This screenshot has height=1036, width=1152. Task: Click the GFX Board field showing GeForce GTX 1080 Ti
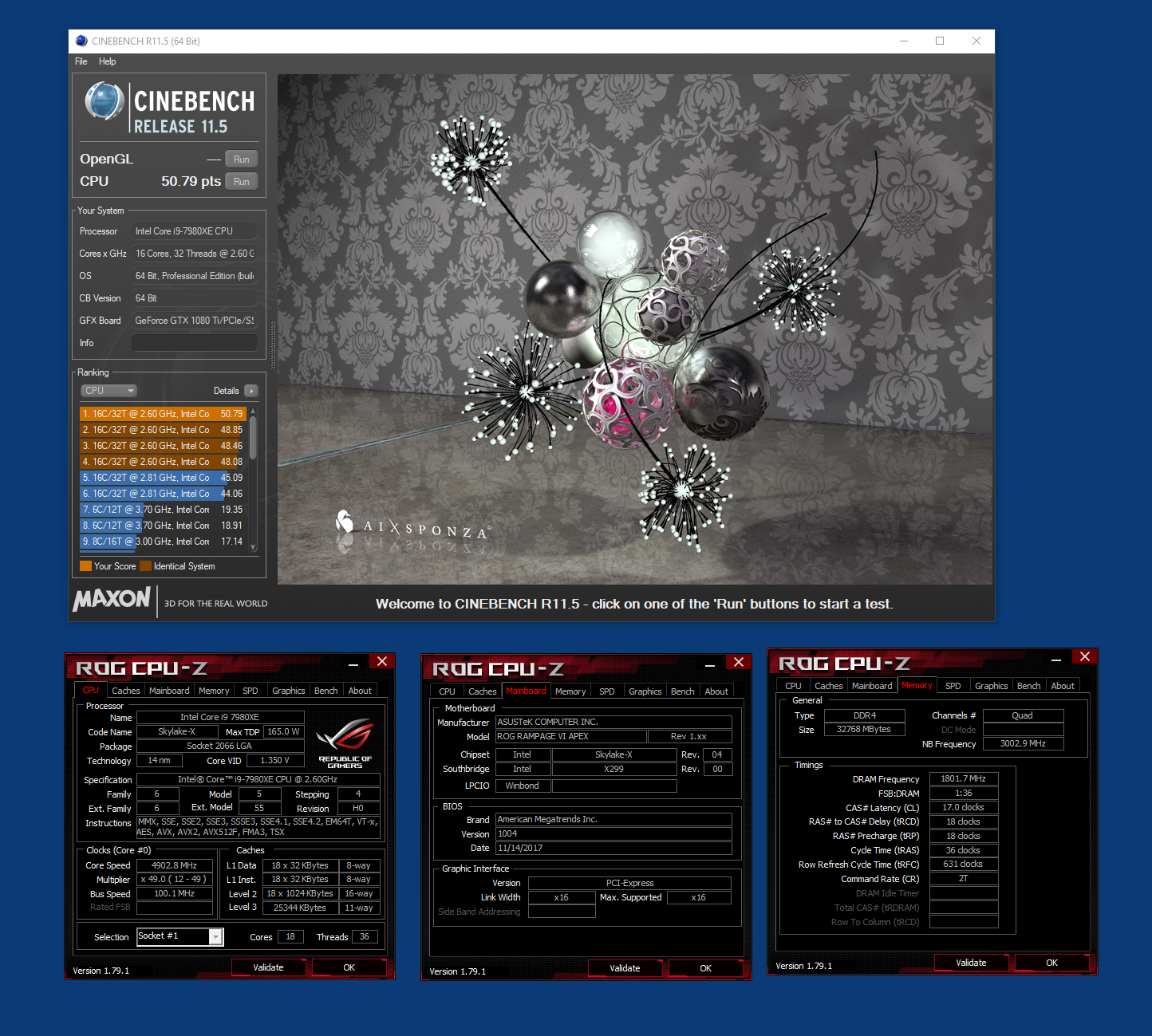pyautogui.click(x=195, y=321)
